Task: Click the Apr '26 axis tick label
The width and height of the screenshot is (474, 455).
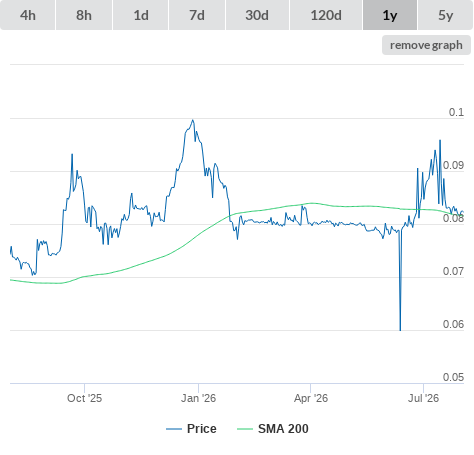Action: pos(311,398)
